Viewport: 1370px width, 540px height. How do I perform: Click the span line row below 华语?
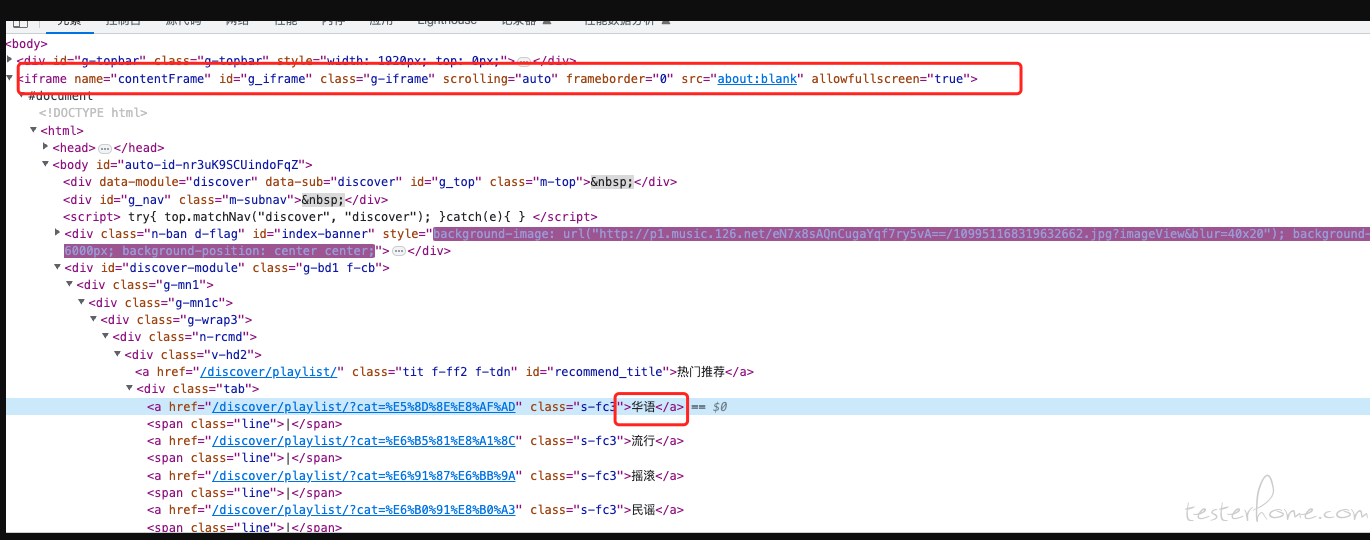point(245,424)
